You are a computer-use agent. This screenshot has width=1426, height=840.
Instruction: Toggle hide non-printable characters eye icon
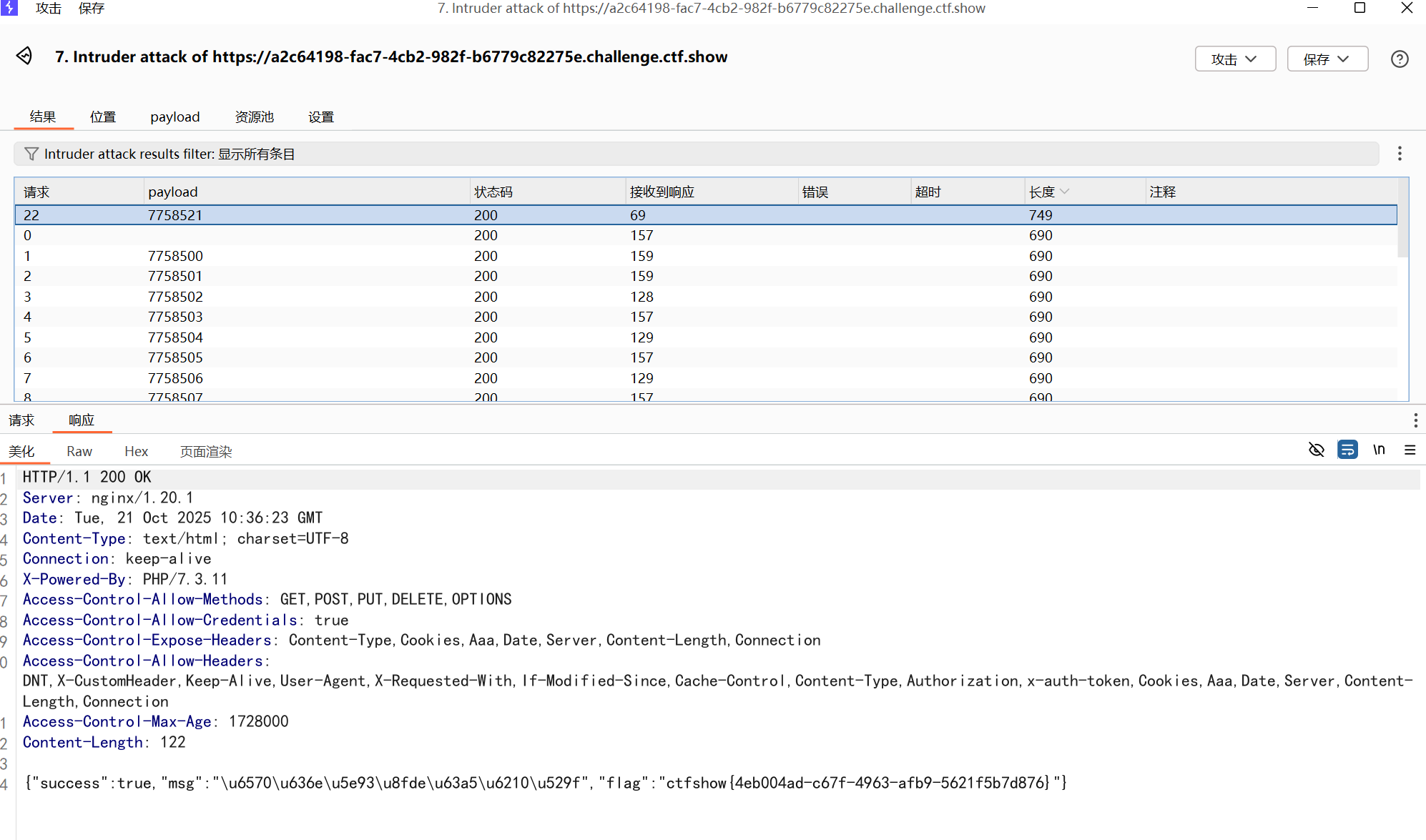click(x=1316, y=450)
